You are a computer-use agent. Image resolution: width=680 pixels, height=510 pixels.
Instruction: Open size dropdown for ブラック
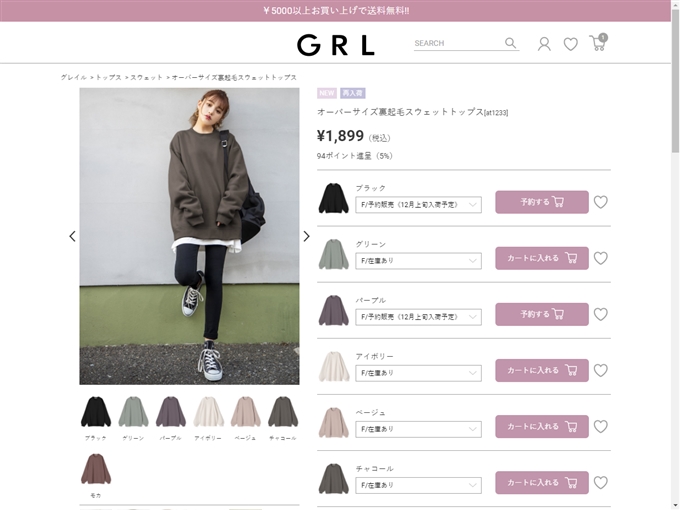(418, 205)
